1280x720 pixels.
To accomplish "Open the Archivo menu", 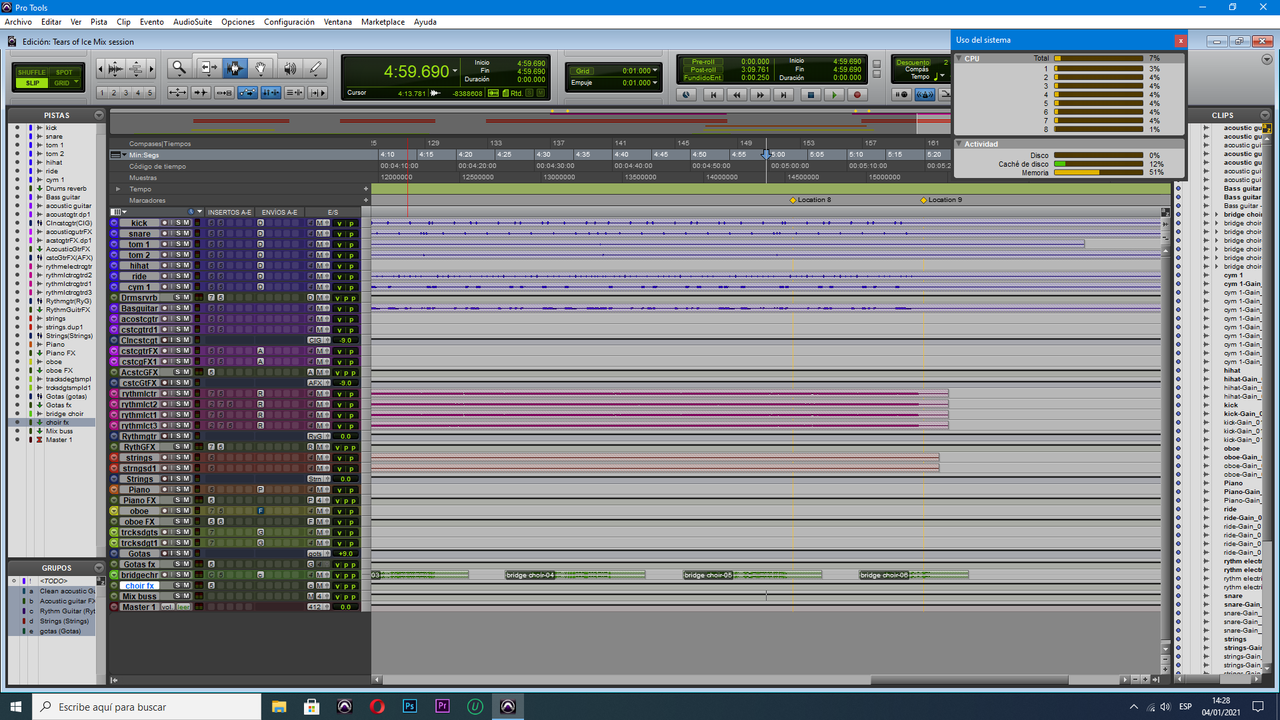I will click(x=18, y=21).
